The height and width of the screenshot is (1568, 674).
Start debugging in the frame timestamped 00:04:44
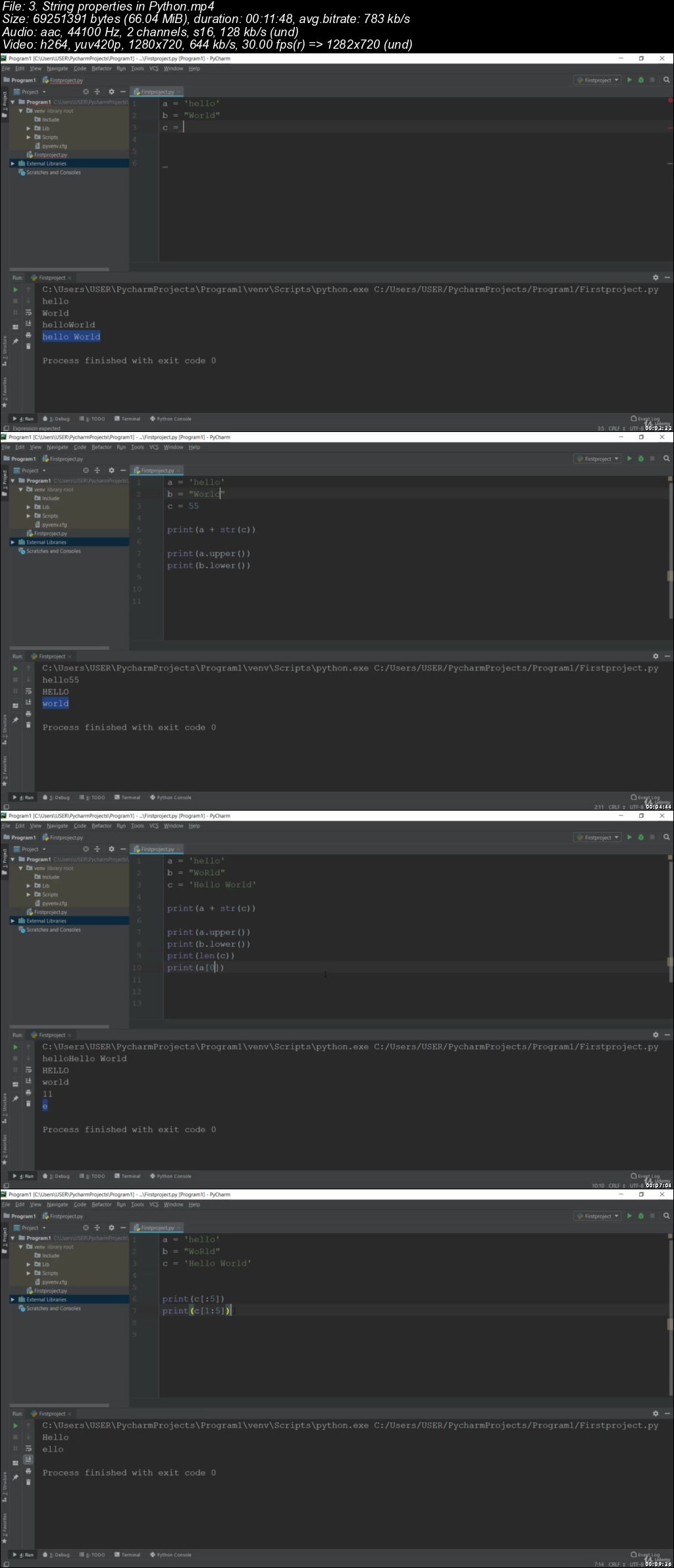point(641,458)
